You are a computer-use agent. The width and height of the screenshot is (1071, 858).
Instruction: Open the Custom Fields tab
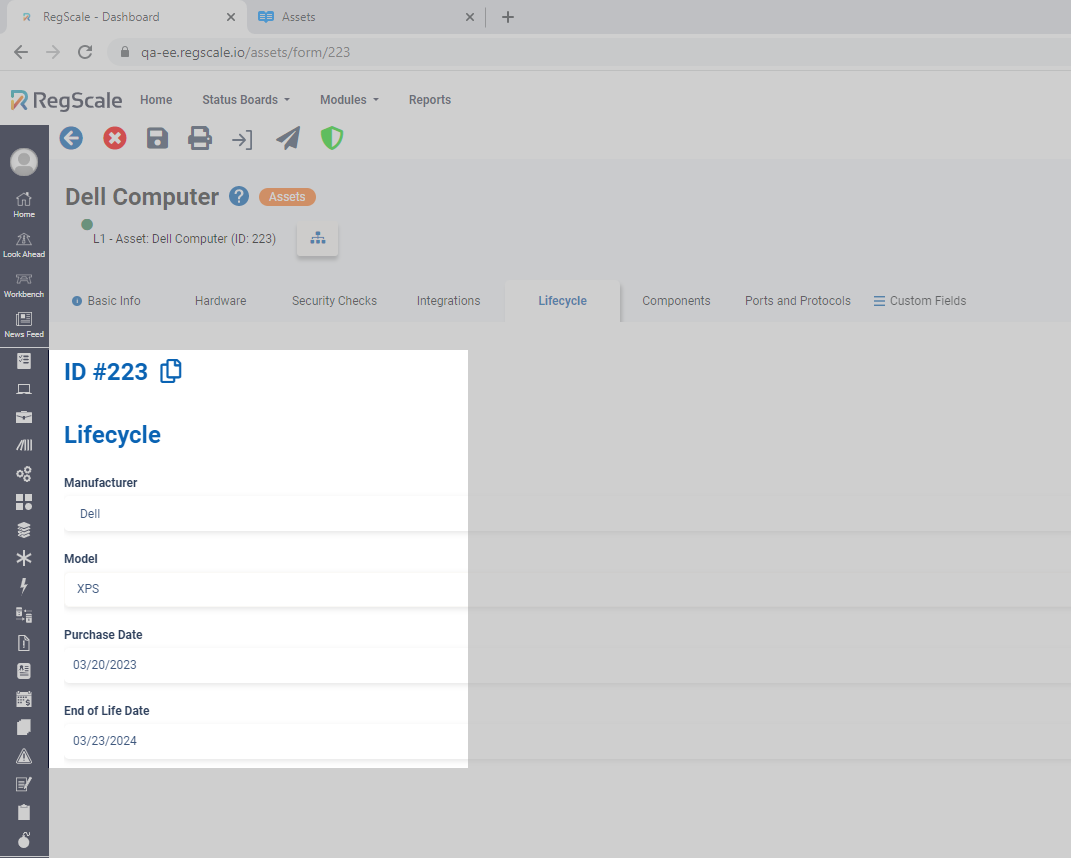(x=920, y=301)
